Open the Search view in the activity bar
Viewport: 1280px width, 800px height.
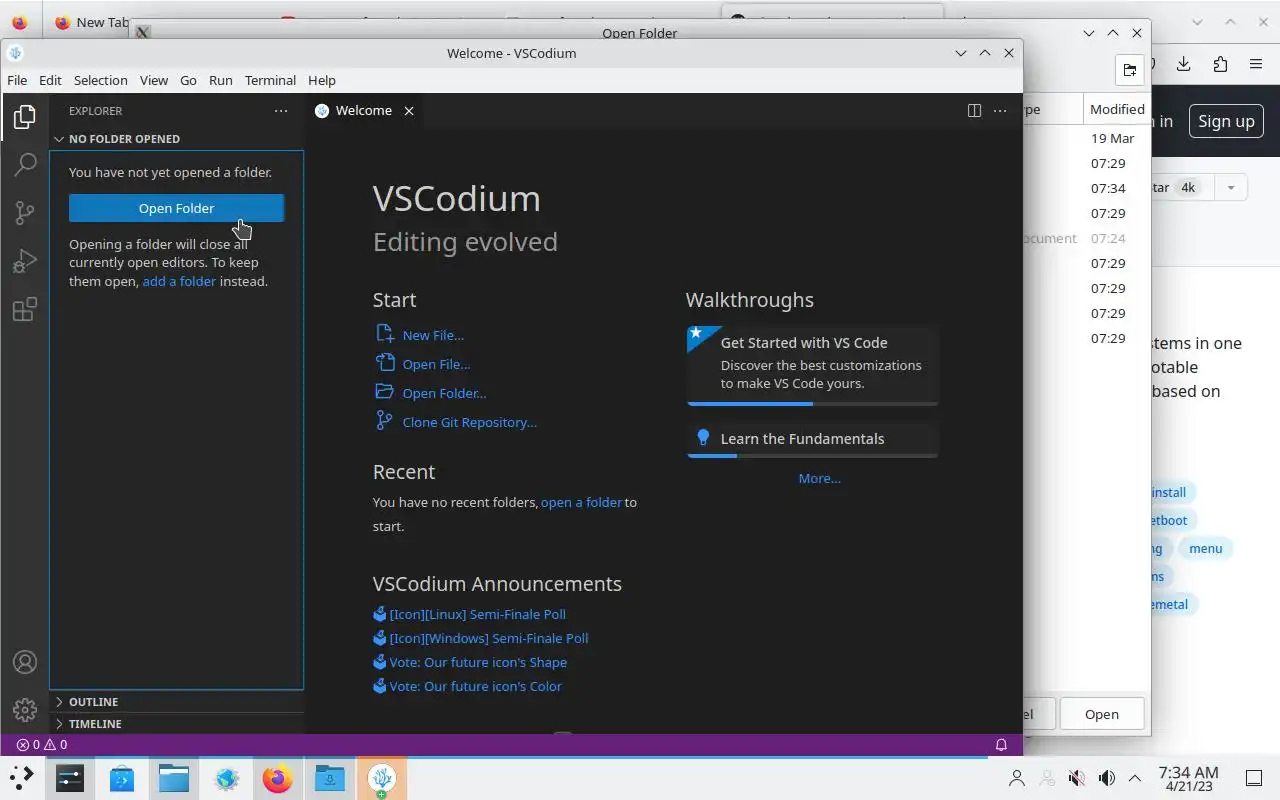coord(25,165)
